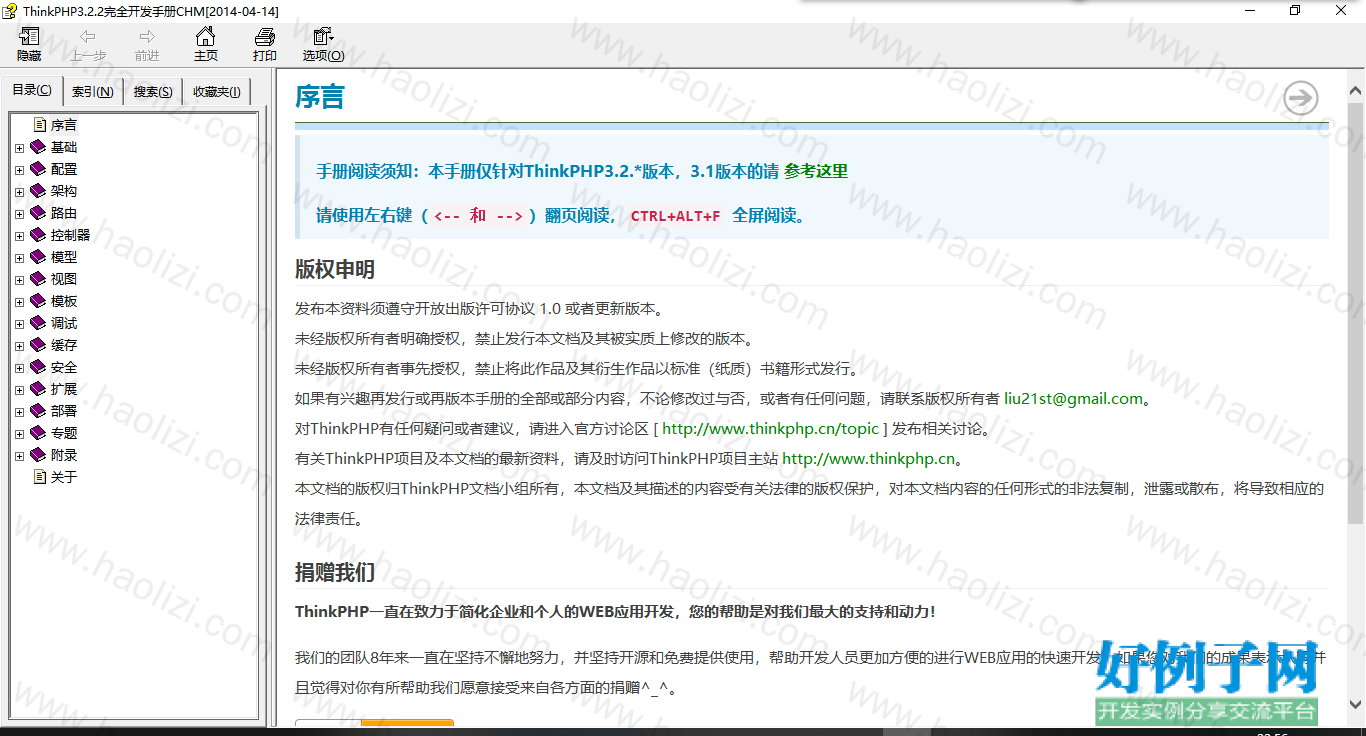Click the book icon beside 安全

(38, 367)
